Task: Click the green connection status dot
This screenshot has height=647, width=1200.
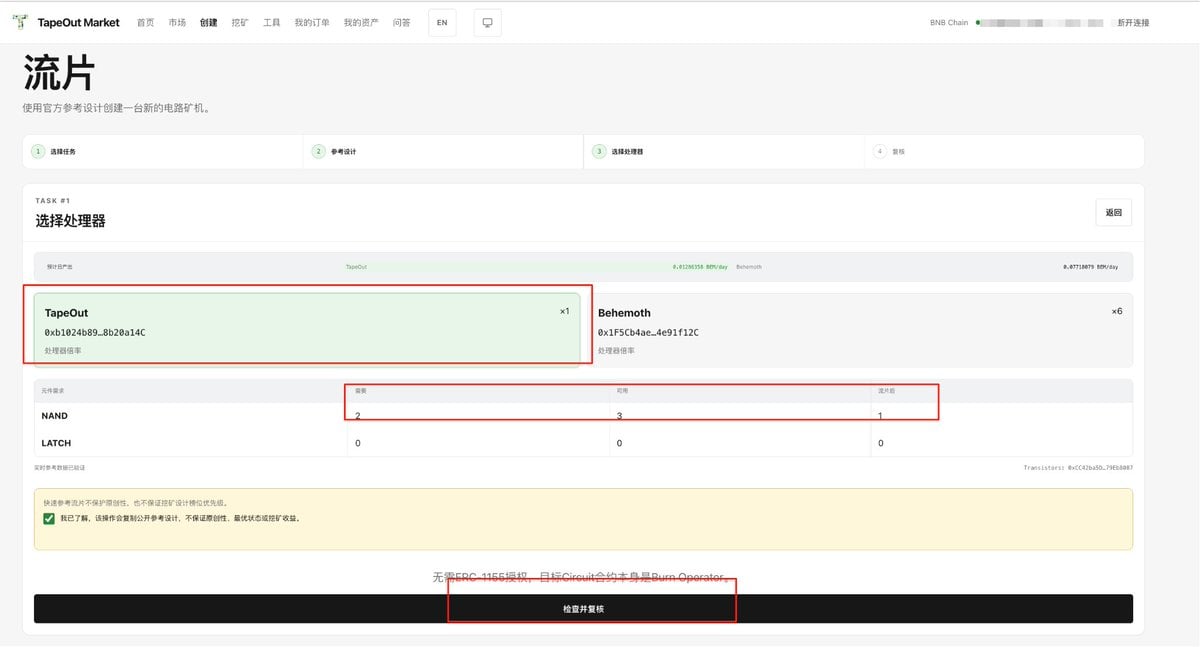Action: click(978, 22)
